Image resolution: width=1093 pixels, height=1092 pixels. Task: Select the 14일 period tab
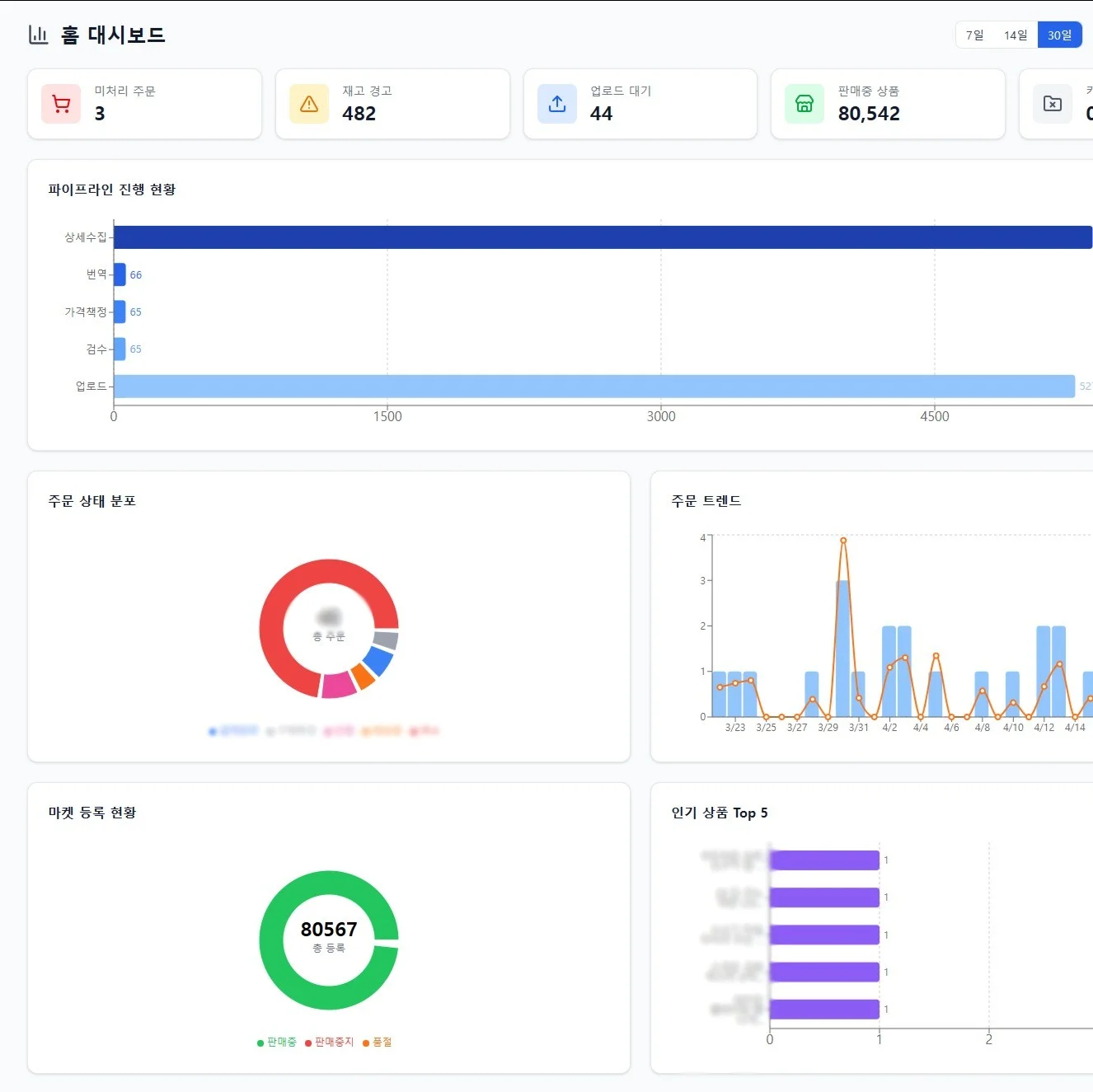click(x=1016, y=35)
